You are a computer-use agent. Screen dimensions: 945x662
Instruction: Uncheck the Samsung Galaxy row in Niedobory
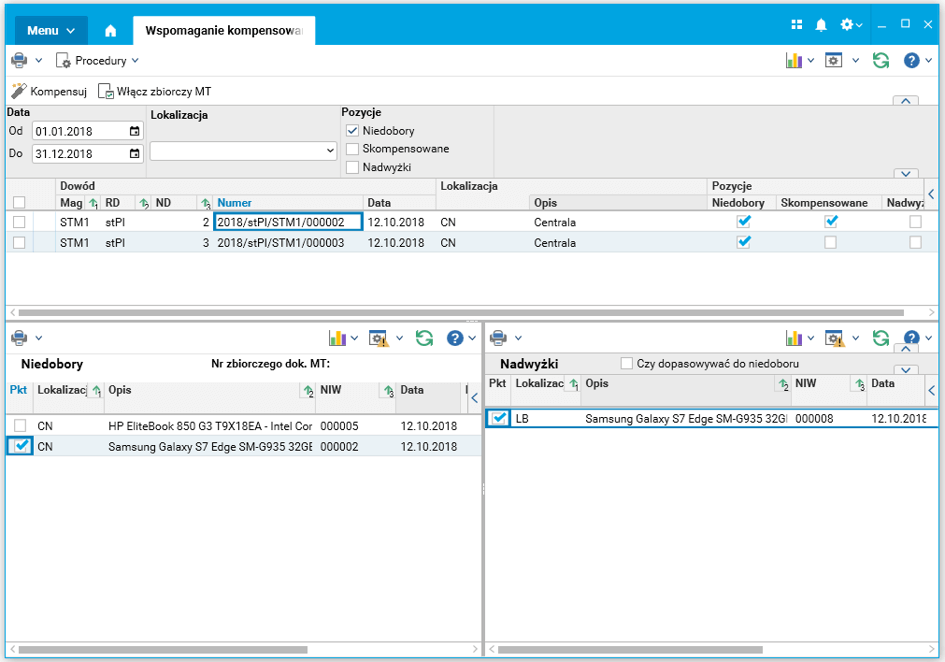(20, 447)
